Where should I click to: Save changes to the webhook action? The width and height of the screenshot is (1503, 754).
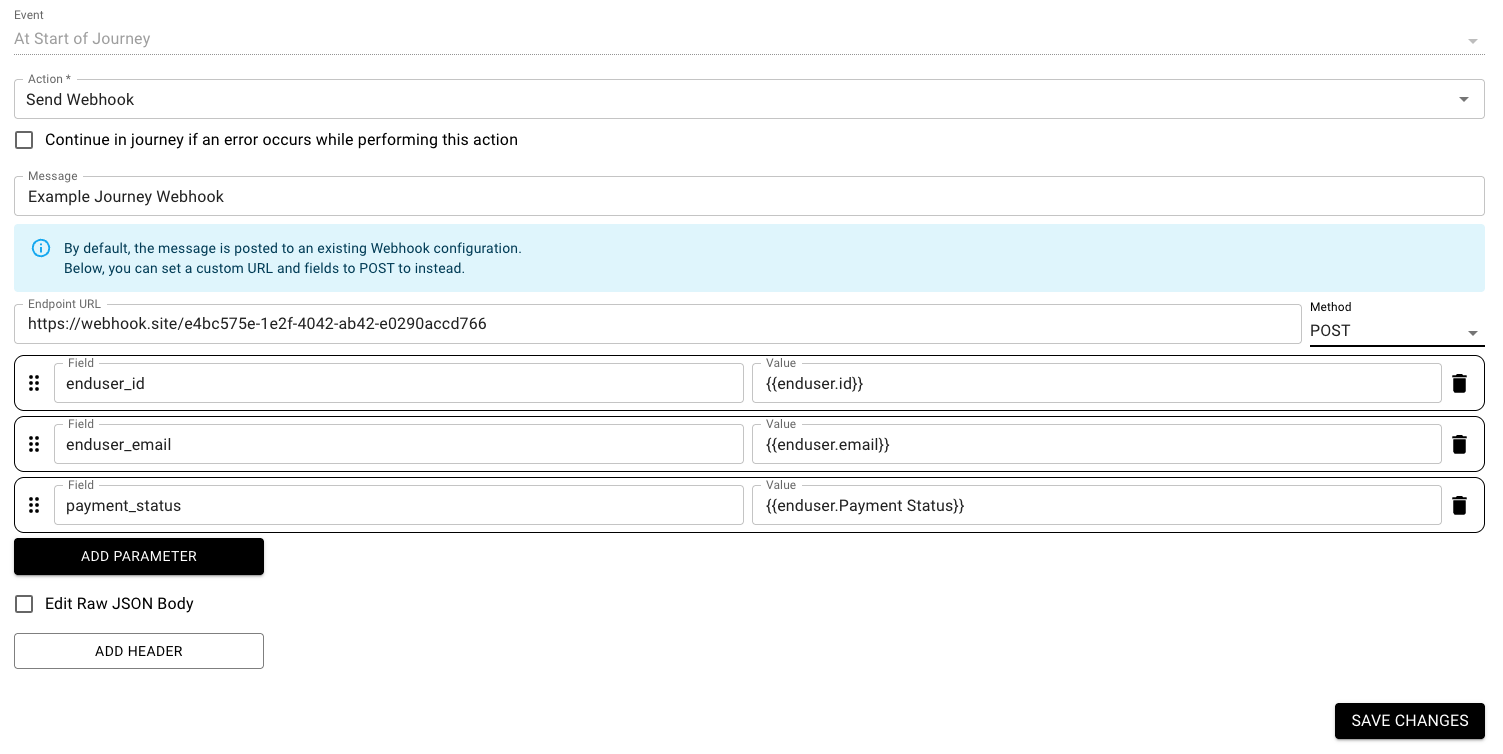[x=1410, y=720]
